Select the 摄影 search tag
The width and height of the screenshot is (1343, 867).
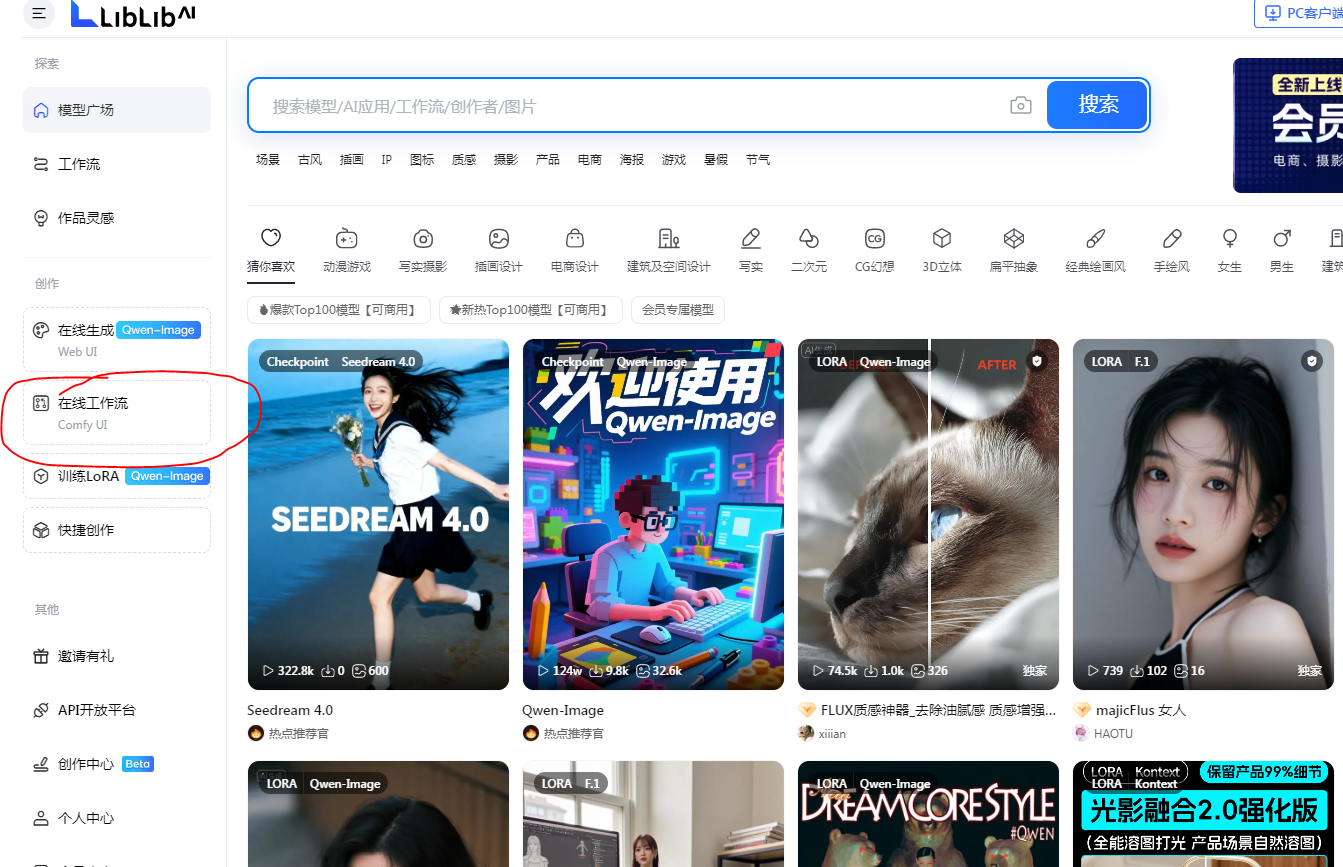(506, 160)
